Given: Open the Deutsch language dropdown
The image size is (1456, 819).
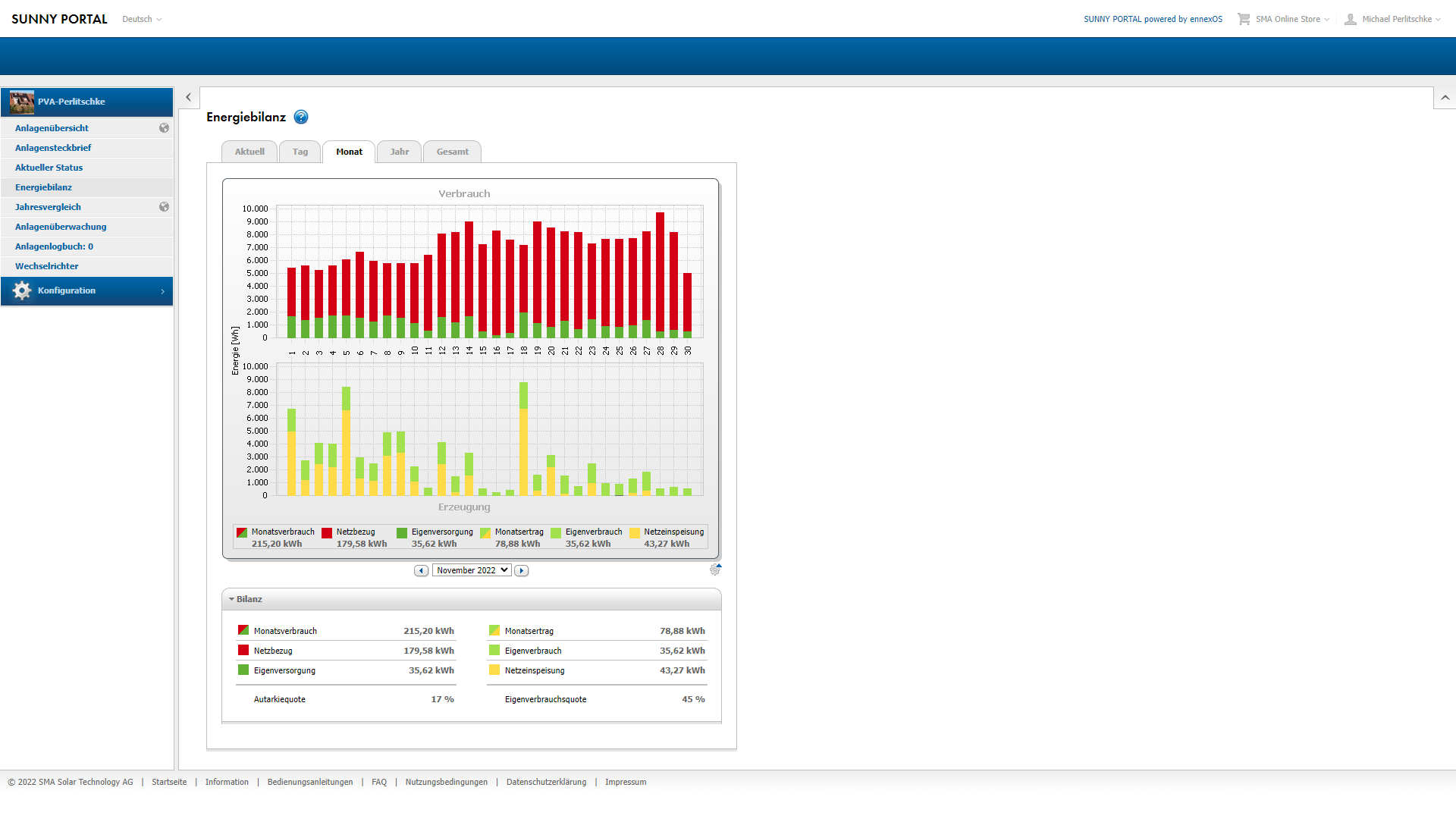Looking at the screenshot, I should pos(142,19).
